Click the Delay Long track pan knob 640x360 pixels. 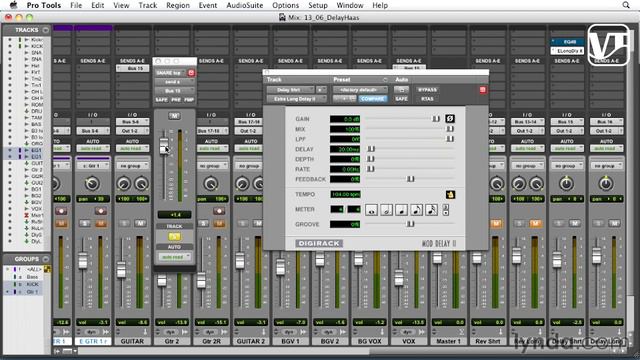(606, 184)
